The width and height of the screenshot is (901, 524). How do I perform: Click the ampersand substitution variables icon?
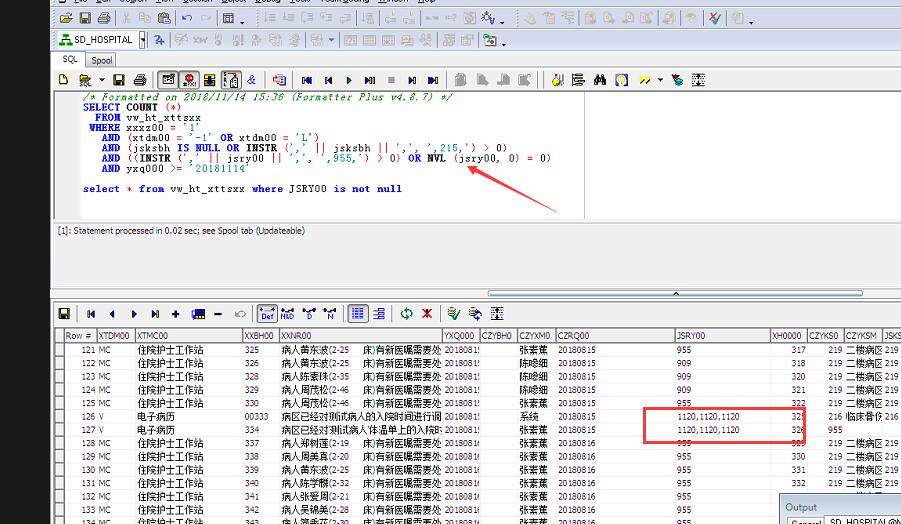251,80
